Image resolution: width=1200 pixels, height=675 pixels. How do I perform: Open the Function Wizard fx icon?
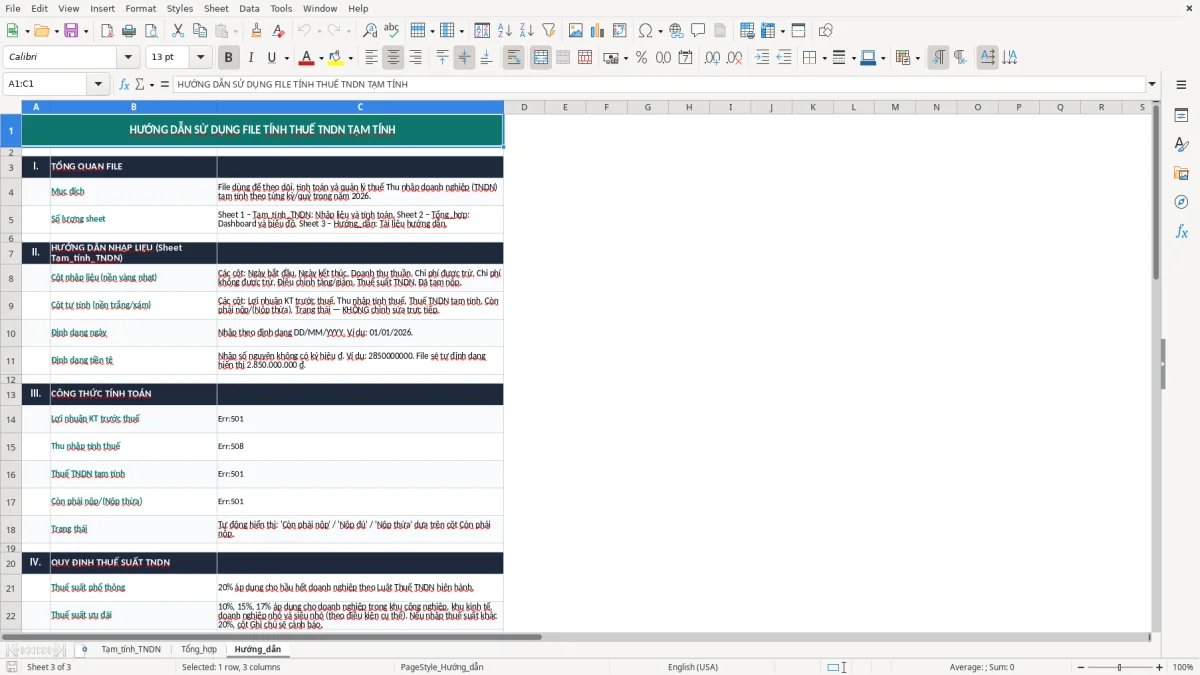point(125,84)
